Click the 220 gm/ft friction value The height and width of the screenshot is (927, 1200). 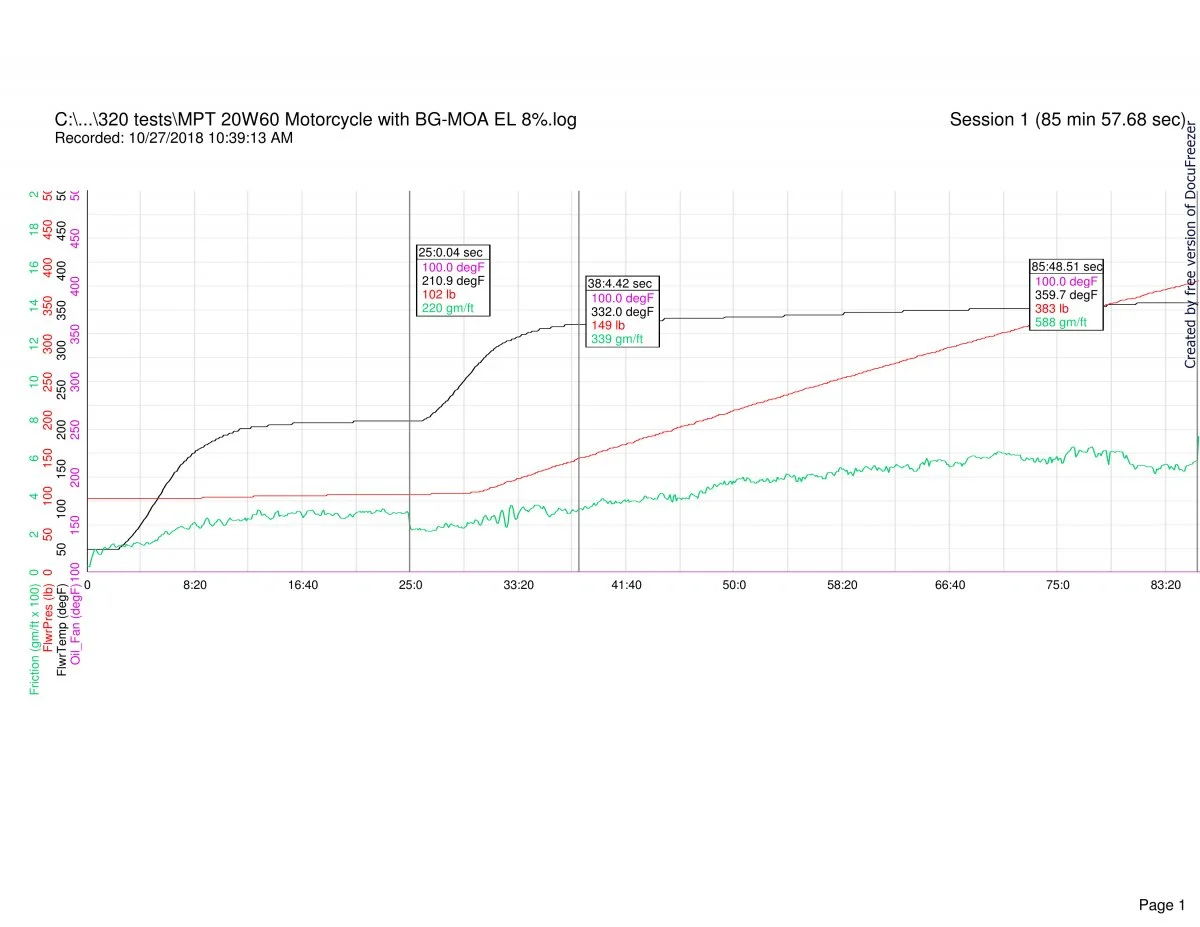click(447, 309)
